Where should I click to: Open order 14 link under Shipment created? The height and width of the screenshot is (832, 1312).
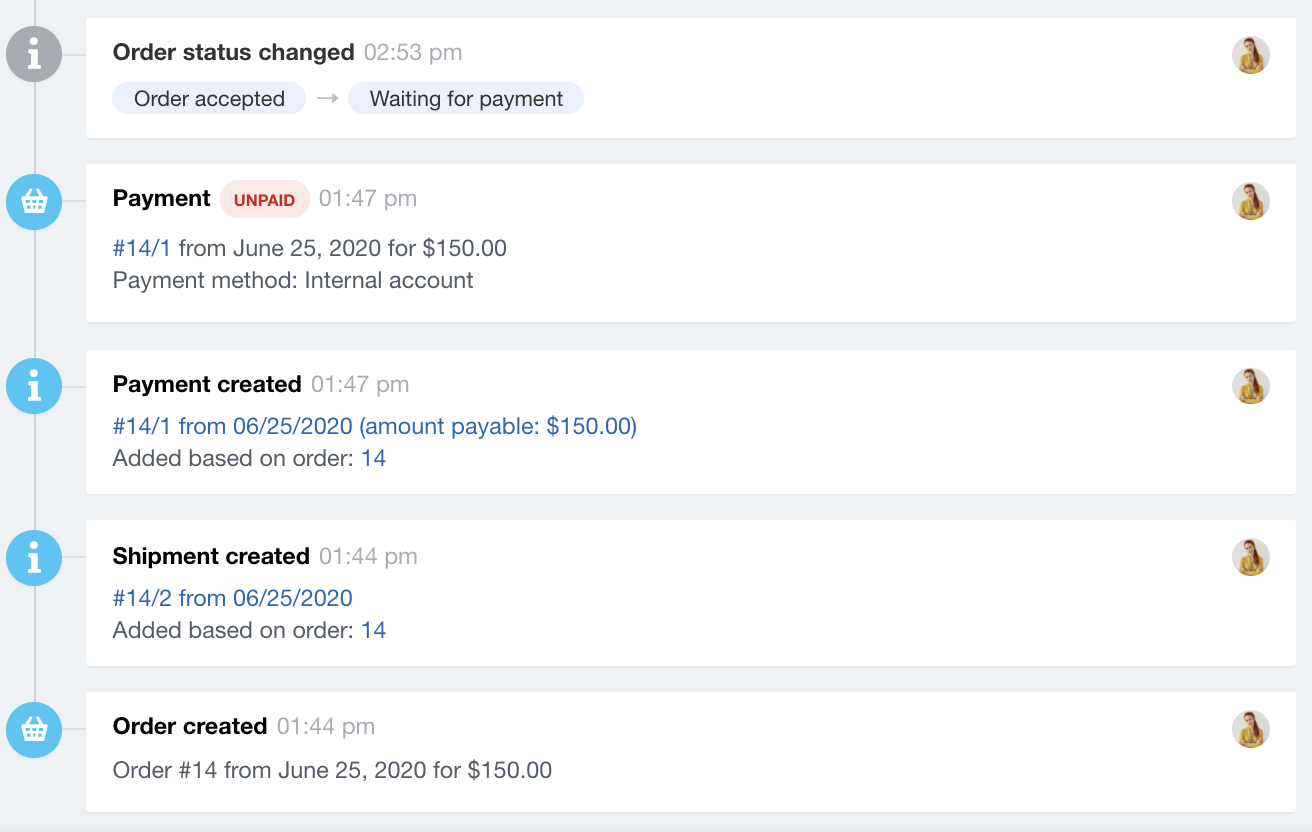(374, 630)
